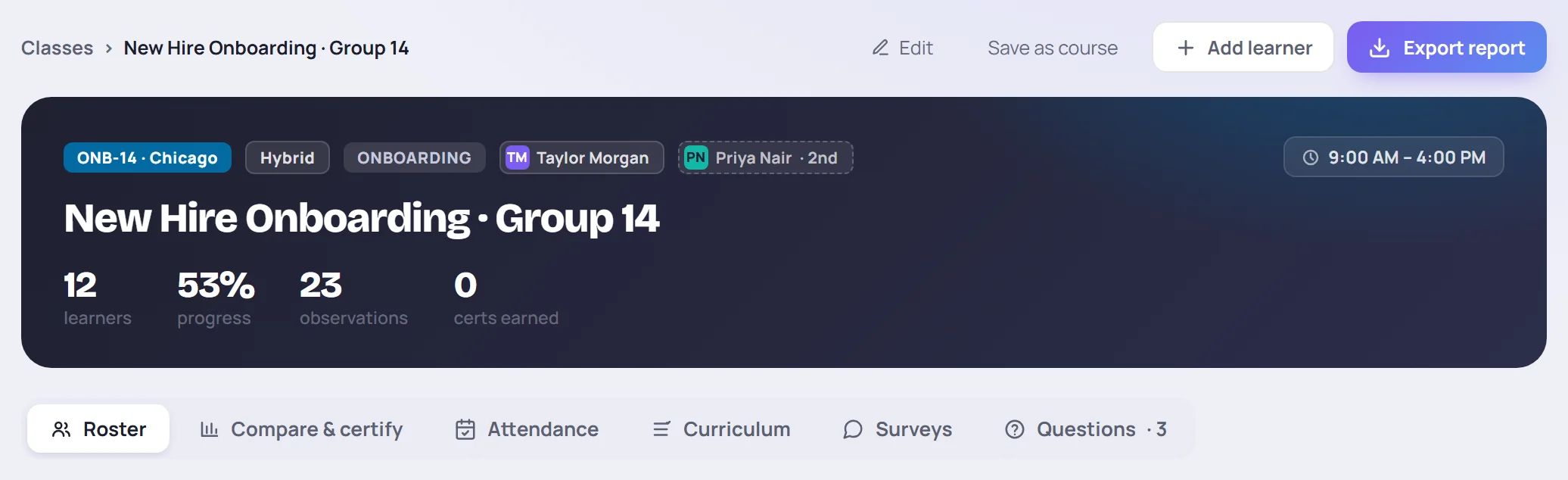1568x480 pixels.
Task: Click the pencil icon beside Edit
Action: [880, 48]
